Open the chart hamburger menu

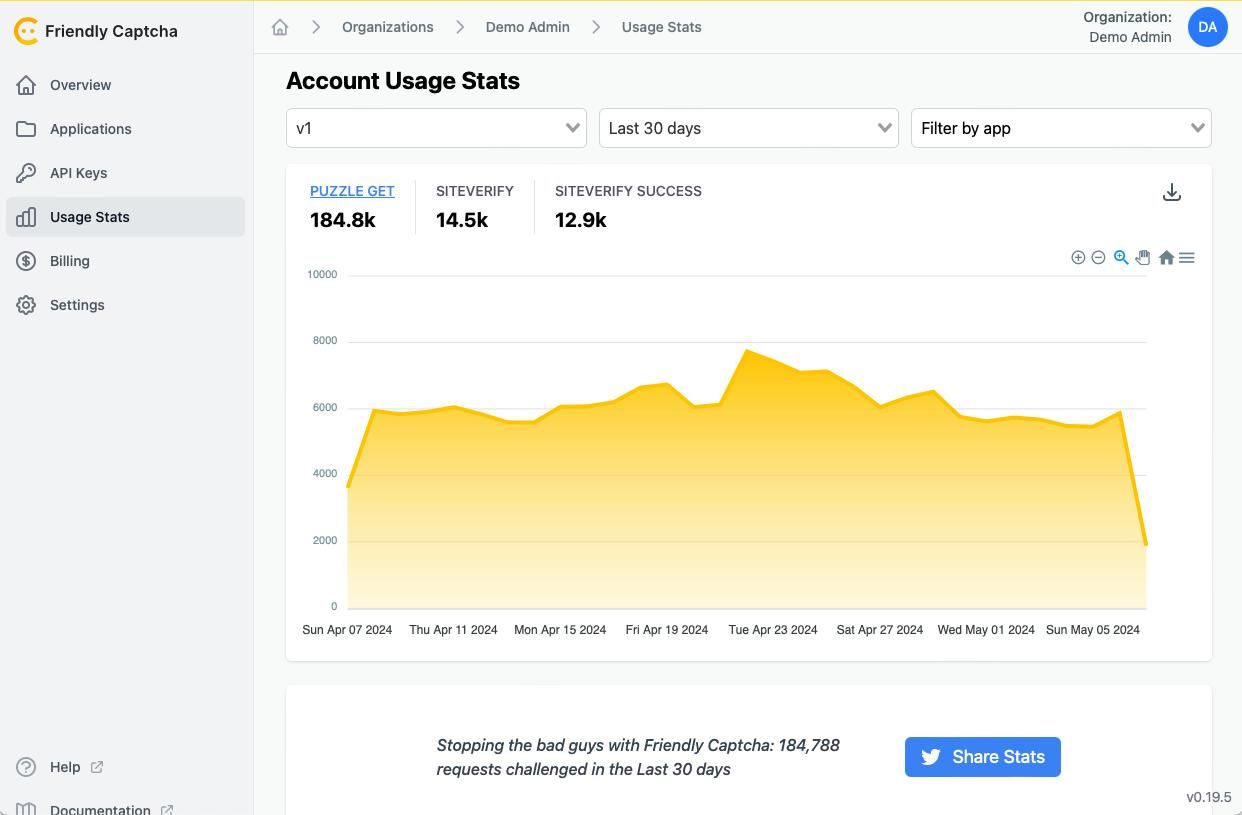tap(1187, 258)
